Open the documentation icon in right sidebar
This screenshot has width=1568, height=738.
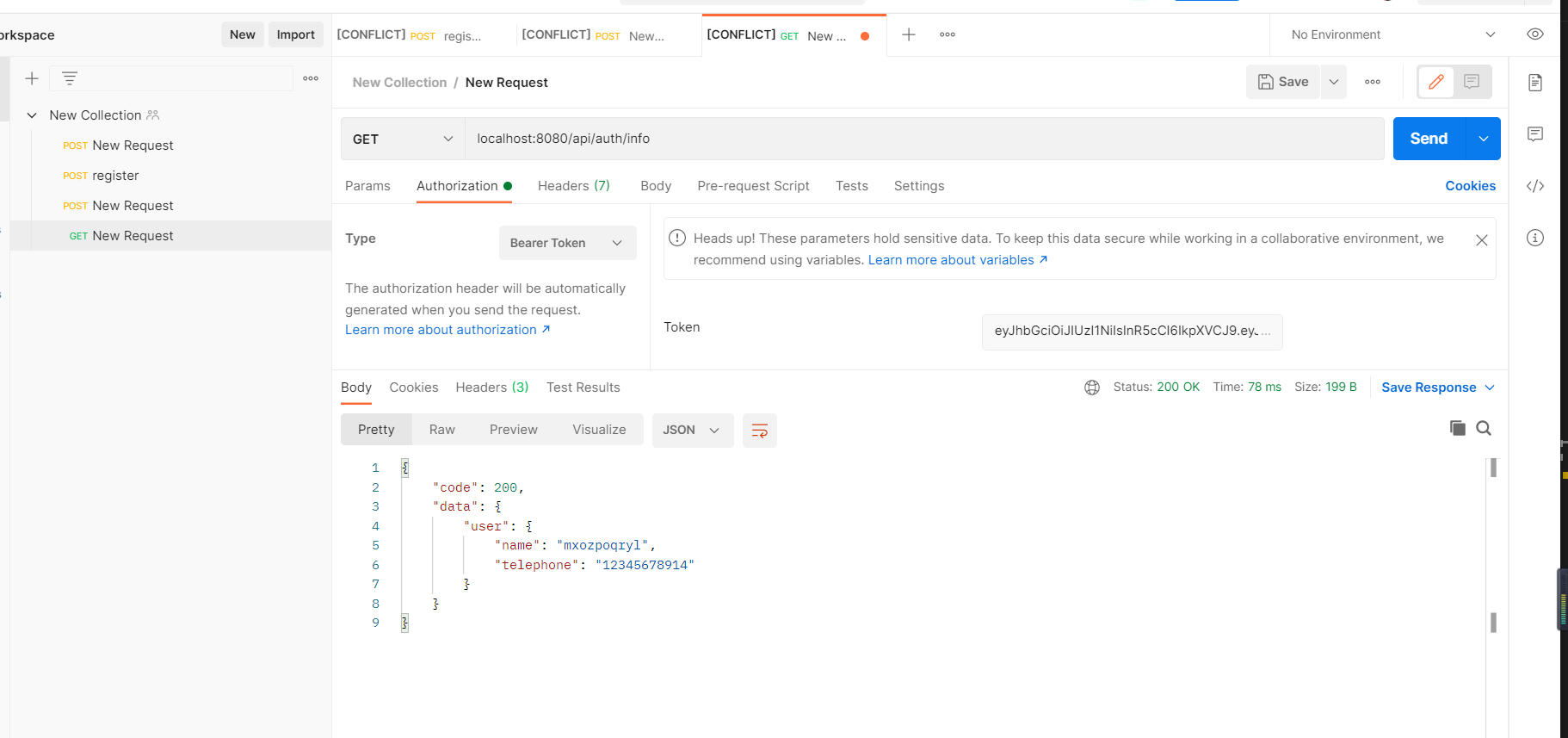[x=1535, y=83]
